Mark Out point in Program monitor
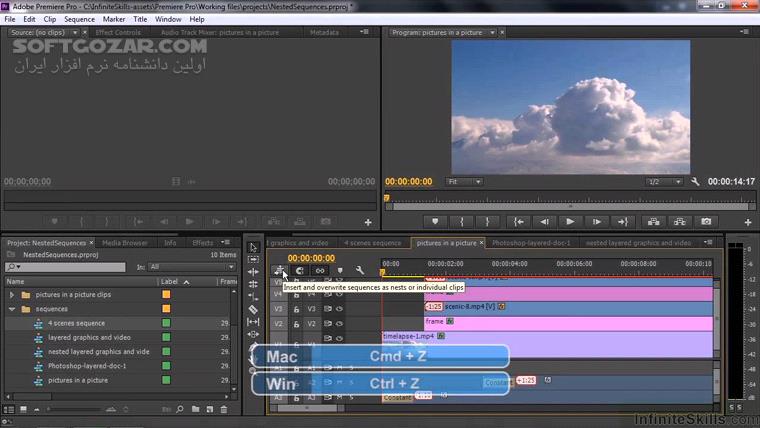Screen dimensions: 760x428 click(487, 222)
